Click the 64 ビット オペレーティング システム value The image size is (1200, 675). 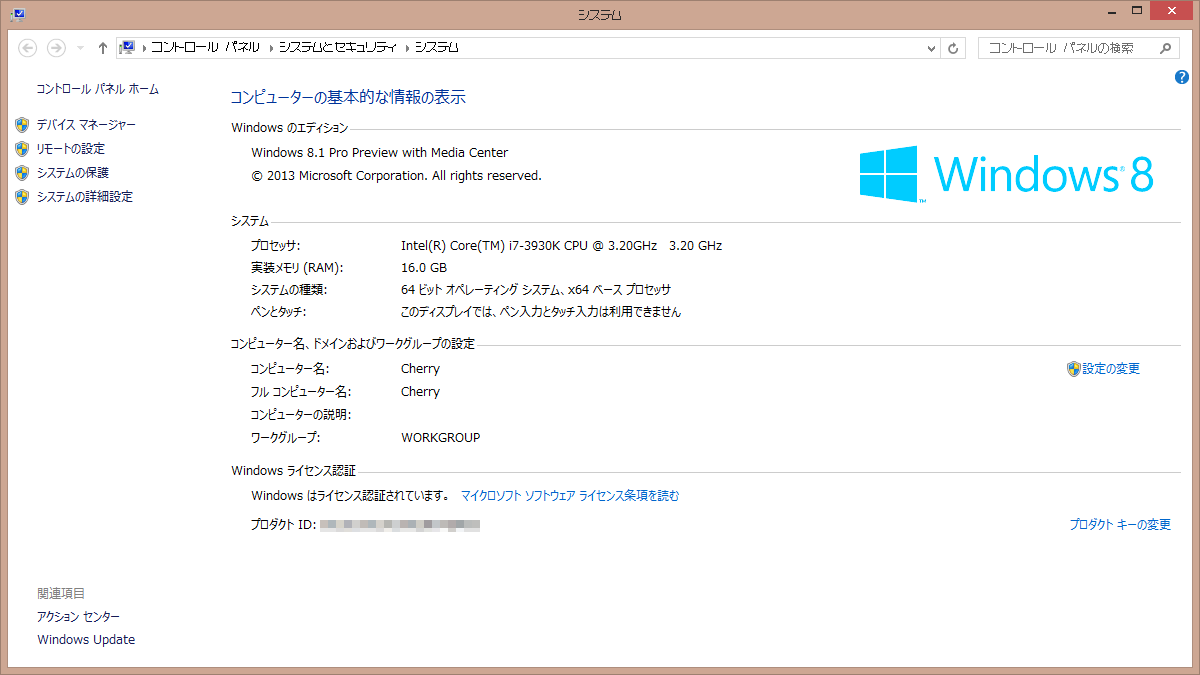click(536, 290)
